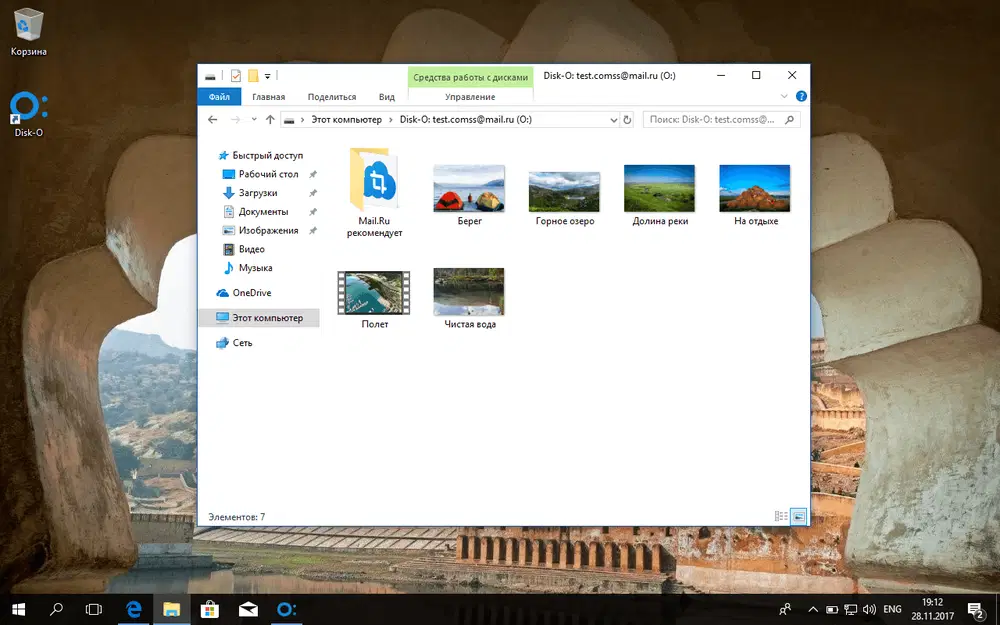Open Музыка in the sidebar
The width and height of the screenshot is (1000, 625).
coord(247,268)
